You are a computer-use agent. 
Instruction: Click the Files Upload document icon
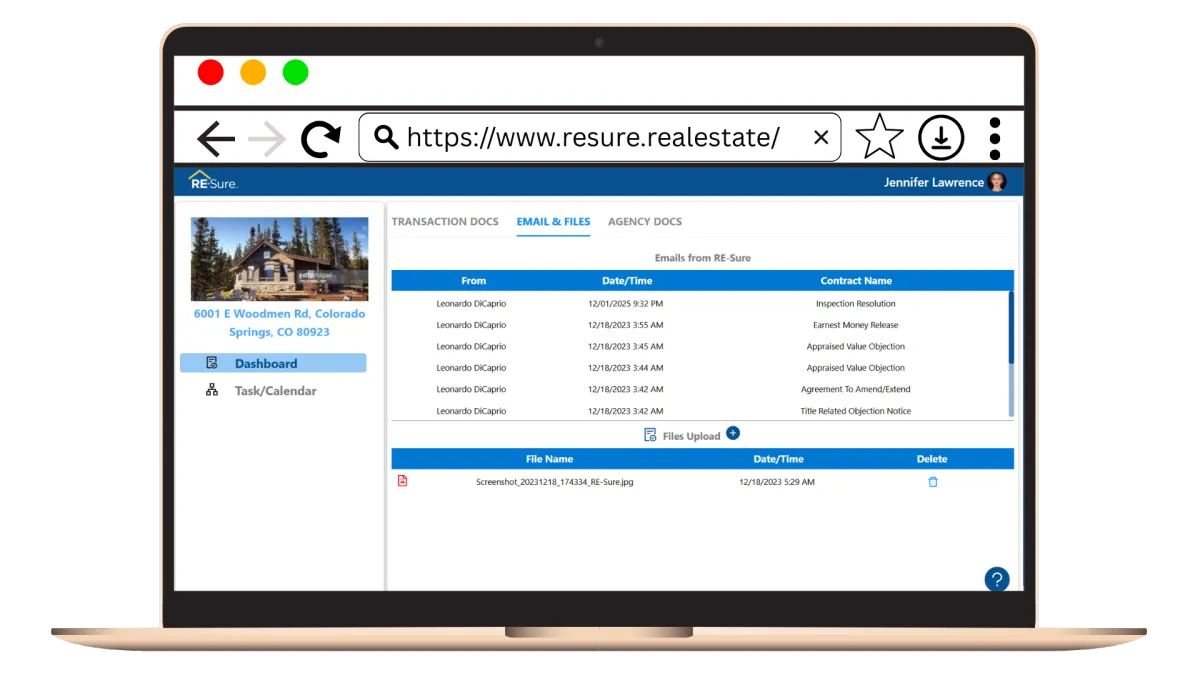[x=650, y=435]
